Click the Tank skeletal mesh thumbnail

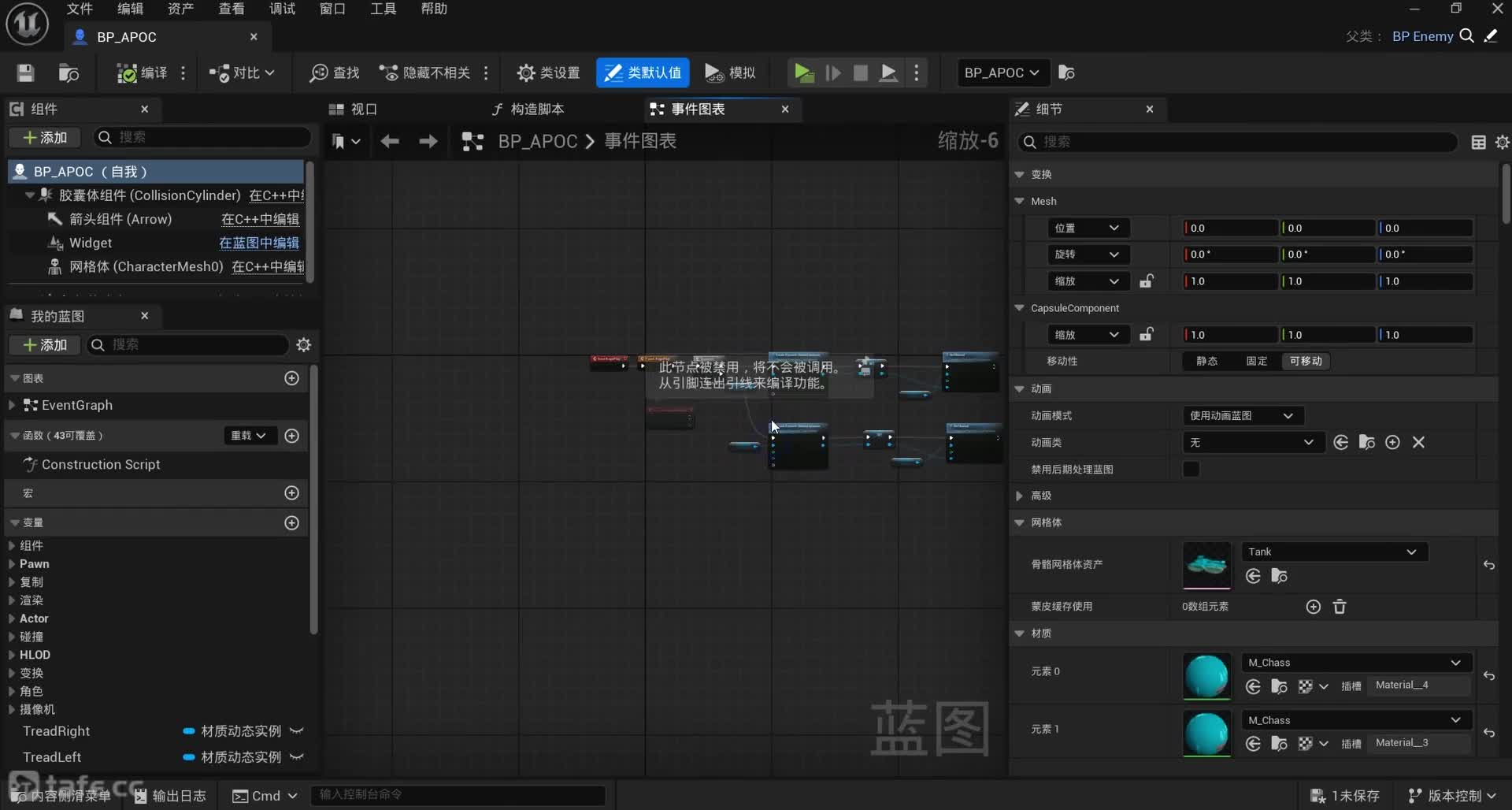(1206, 564)
